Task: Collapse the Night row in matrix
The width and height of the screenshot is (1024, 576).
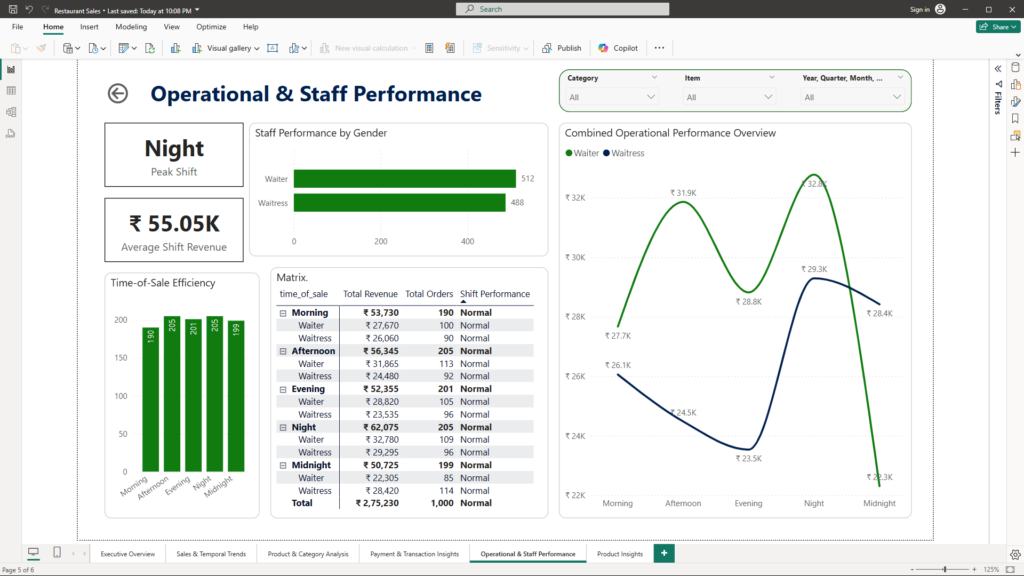Action: coord(283,427)
